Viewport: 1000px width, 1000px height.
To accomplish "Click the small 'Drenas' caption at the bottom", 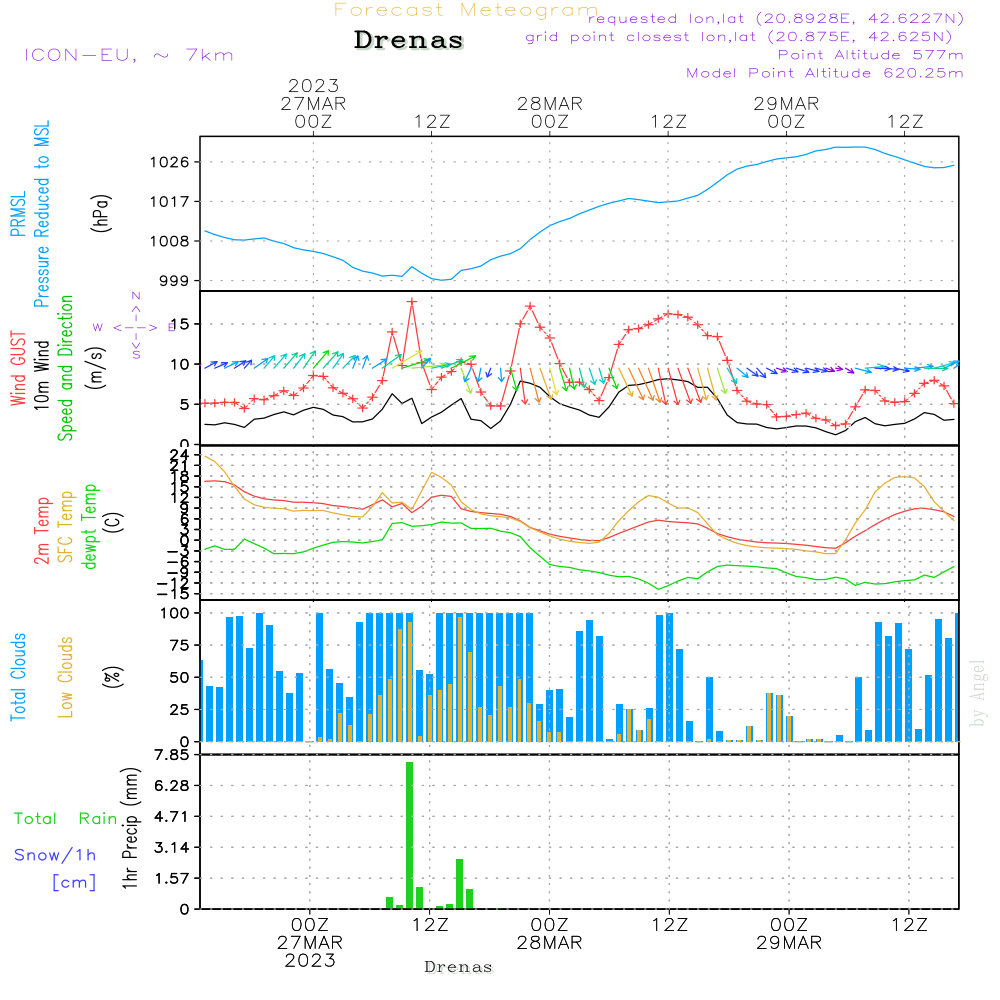I will (x=459, y=967).
